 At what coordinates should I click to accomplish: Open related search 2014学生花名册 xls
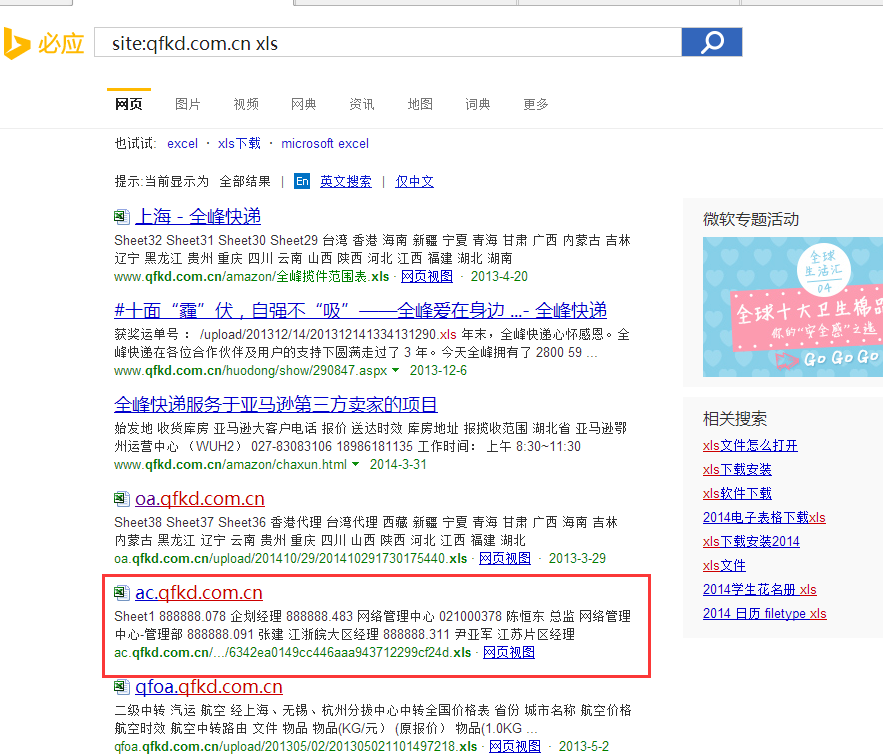760,589
